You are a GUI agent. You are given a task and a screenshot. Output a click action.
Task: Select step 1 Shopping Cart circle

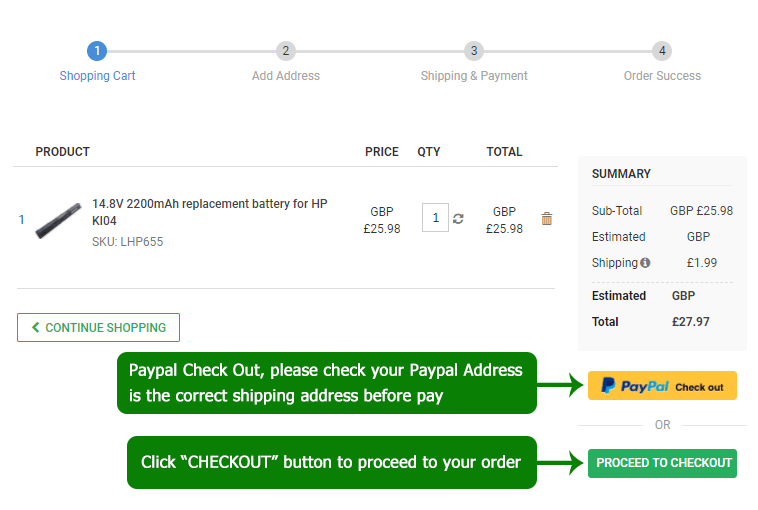pos(97,51)
